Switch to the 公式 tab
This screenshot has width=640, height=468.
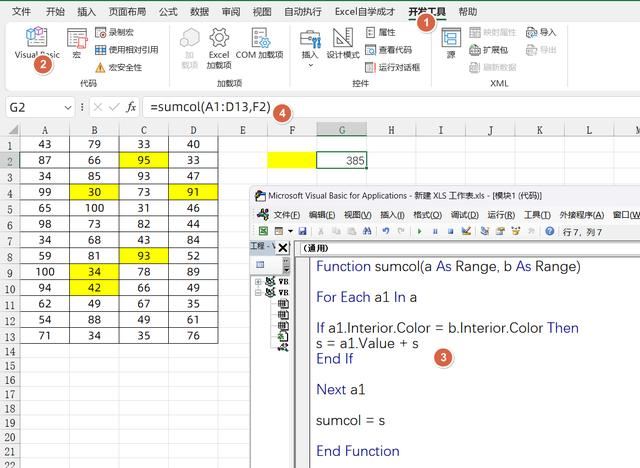[x=168, y=11]
